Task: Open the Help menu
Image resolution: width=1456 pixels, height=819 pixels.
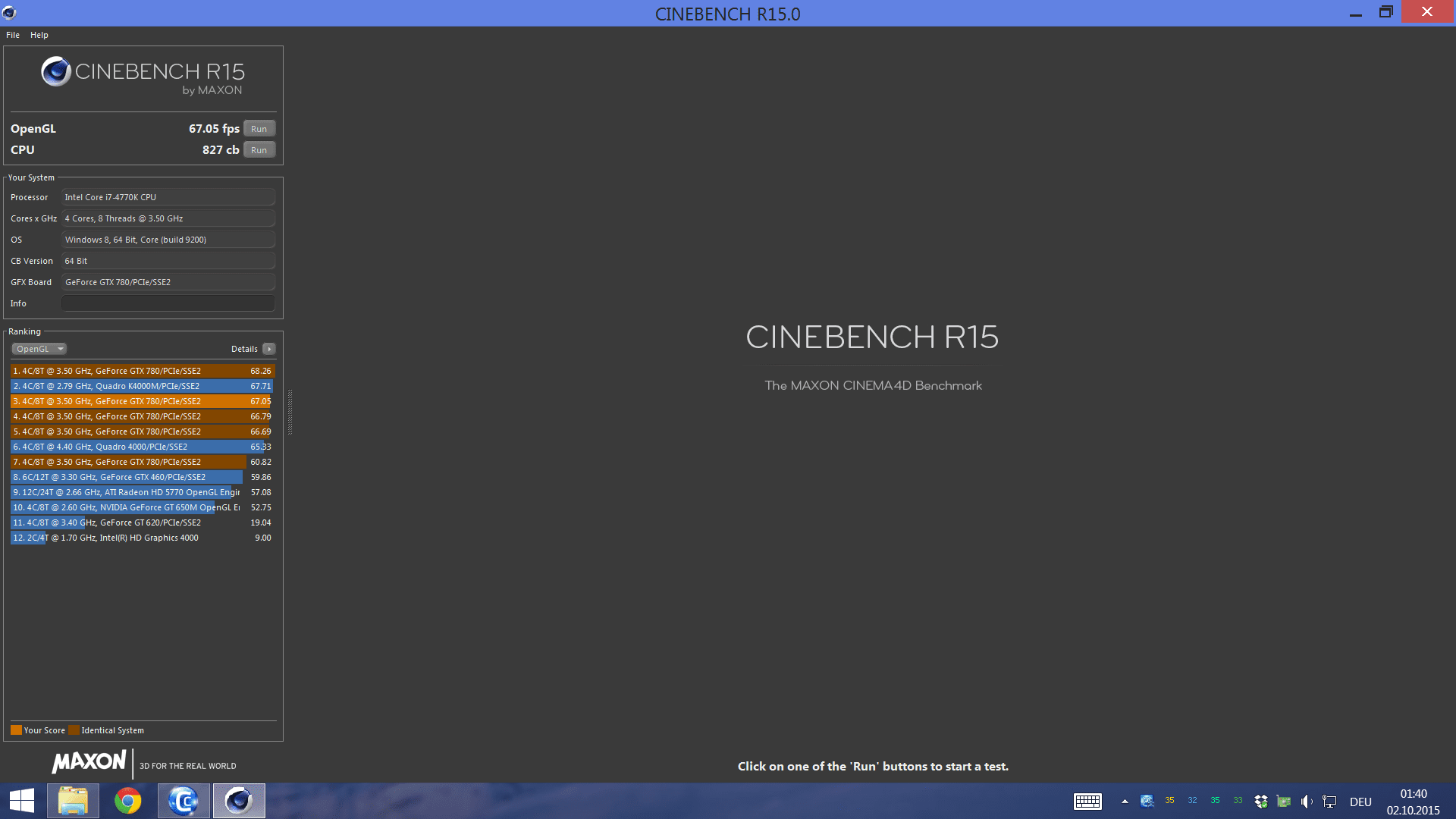Action: pyautogui.click(x=39, y=35)
